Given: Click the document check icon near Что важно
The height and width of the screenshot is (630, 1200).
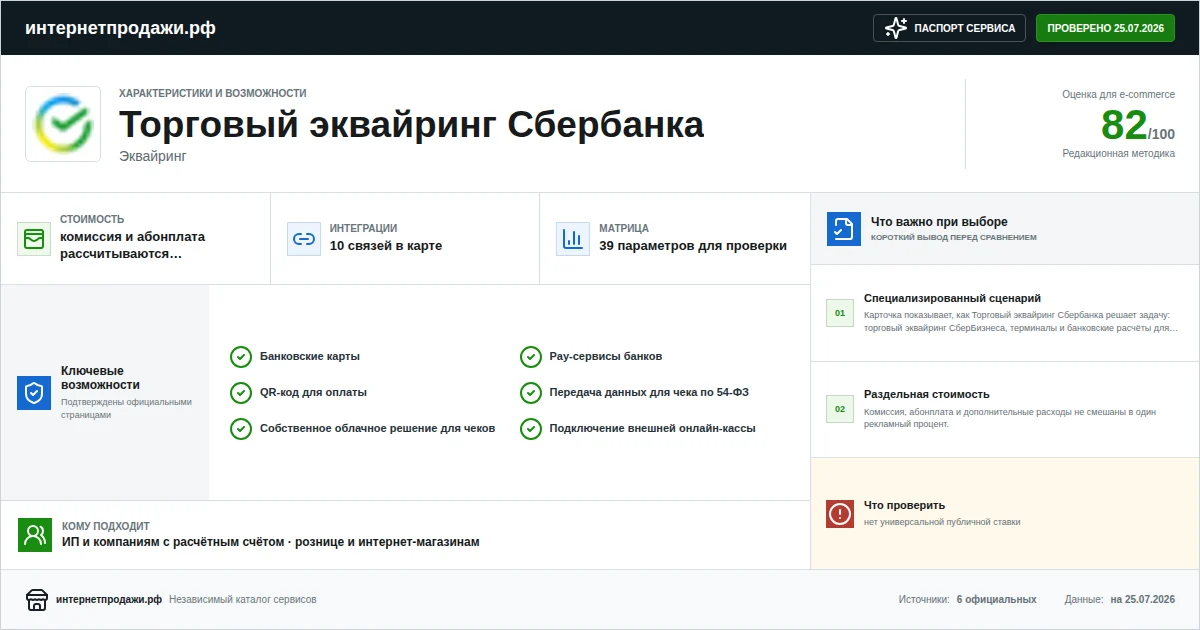Looking at the screenshot, I should point(844,229).
